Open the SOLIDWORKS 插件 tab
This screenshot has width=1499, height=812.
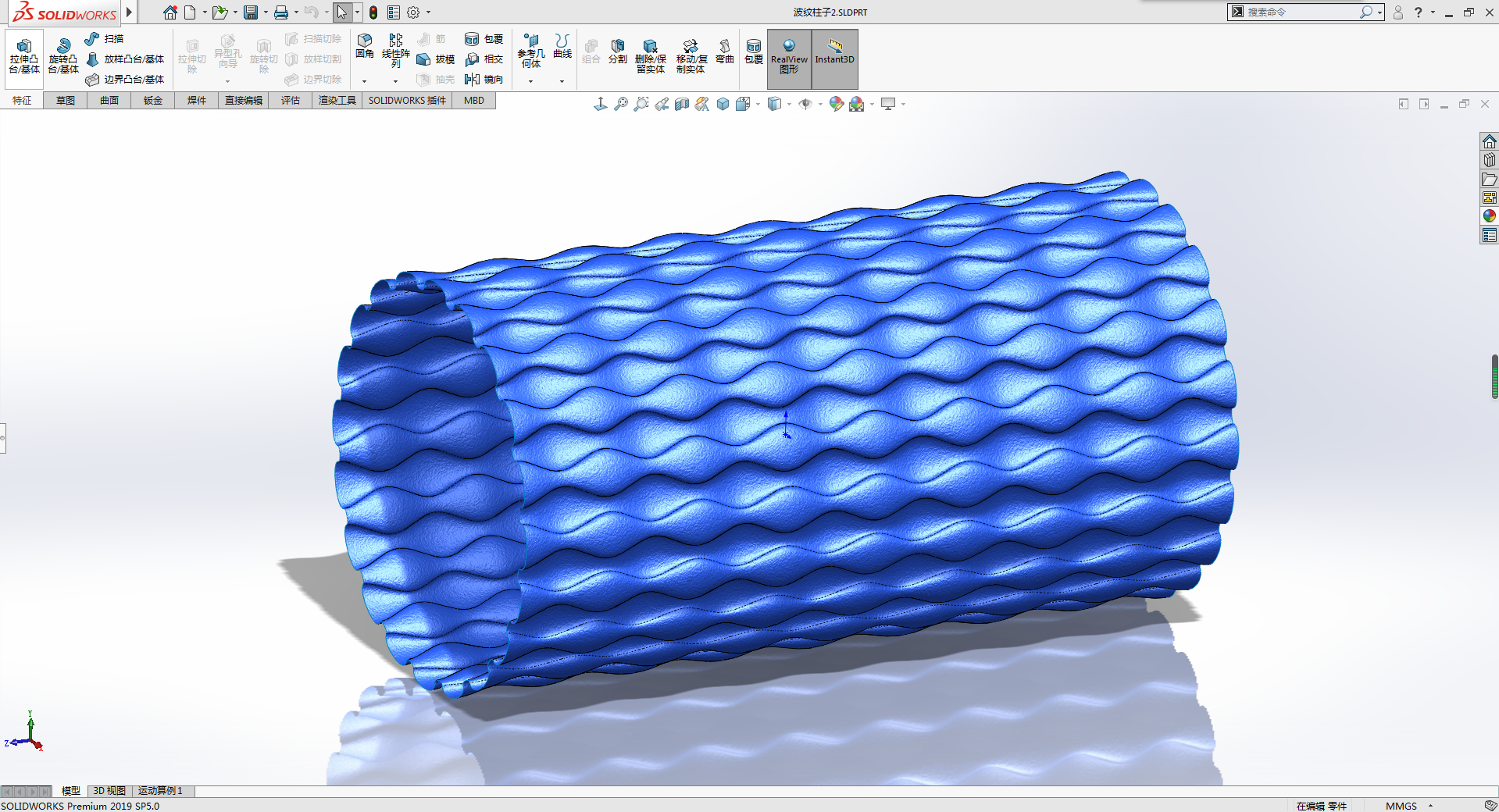pyautogui.click(x=407, y=101)
